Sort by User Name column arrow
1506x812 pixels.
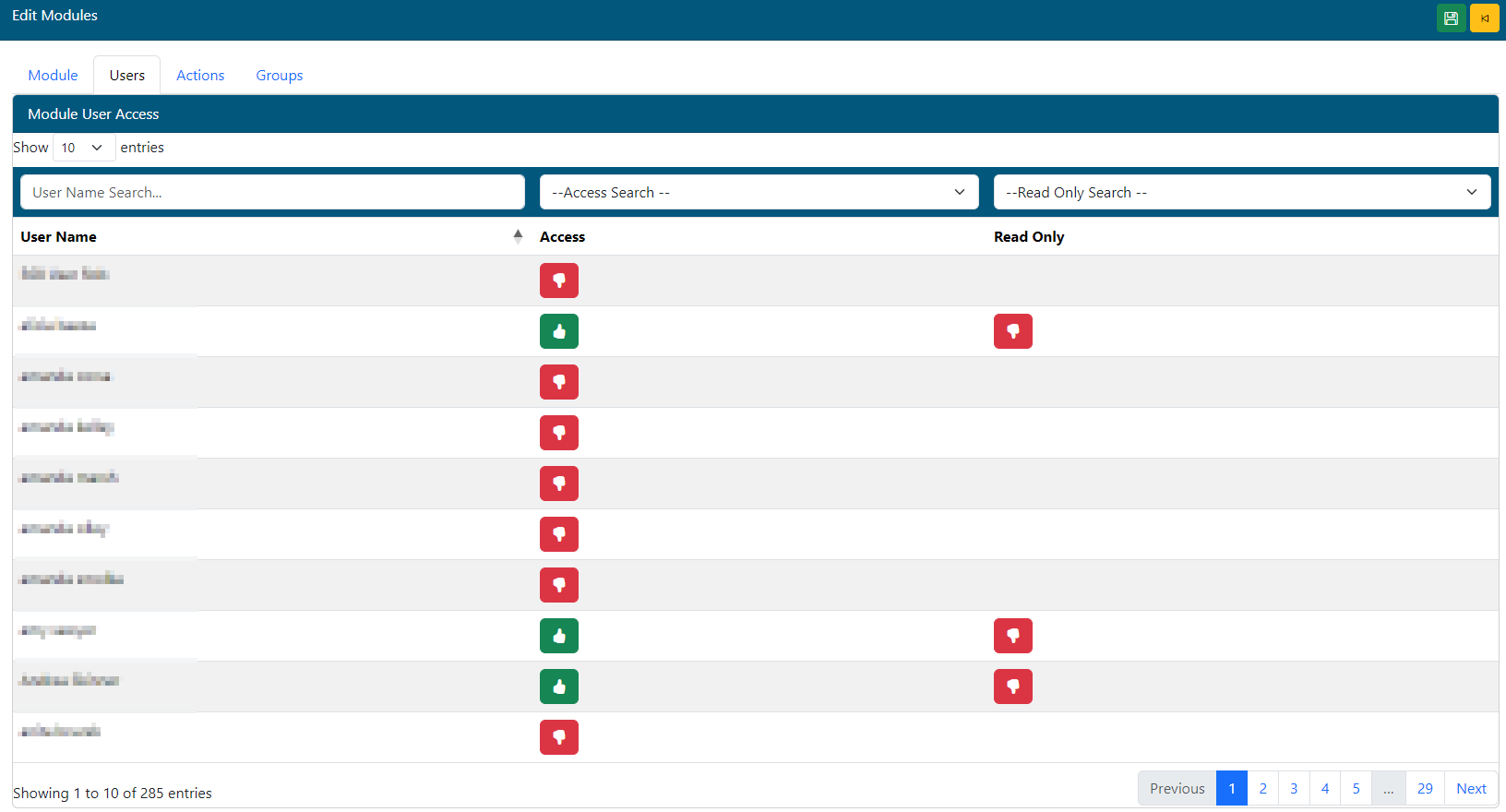pos(518,236)
